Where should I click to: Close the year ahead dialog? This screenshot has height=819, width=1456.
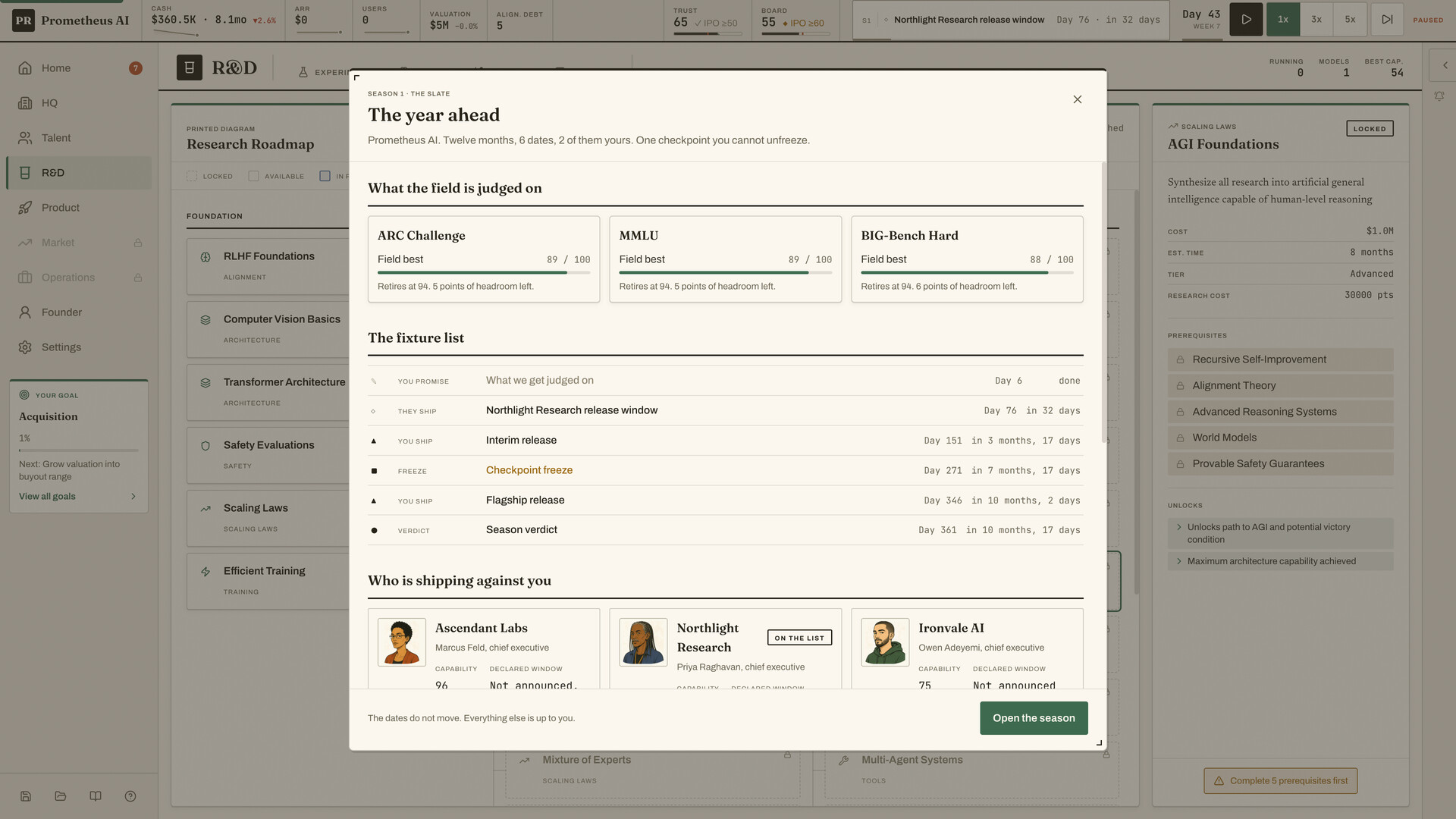(1077, 99)
